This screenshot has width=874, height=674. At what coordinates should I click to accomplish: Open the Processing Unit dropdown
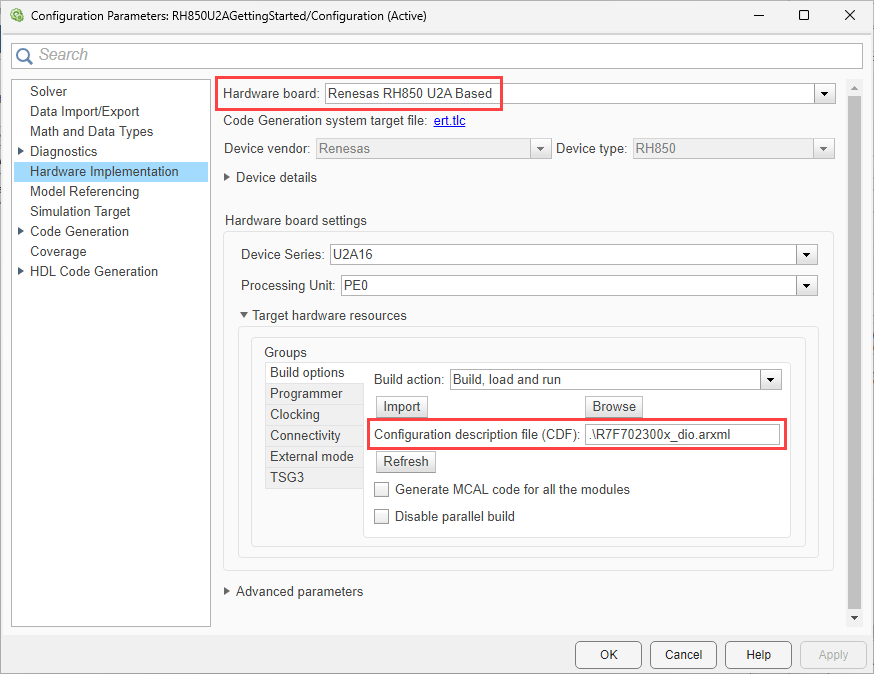(807, 286)
